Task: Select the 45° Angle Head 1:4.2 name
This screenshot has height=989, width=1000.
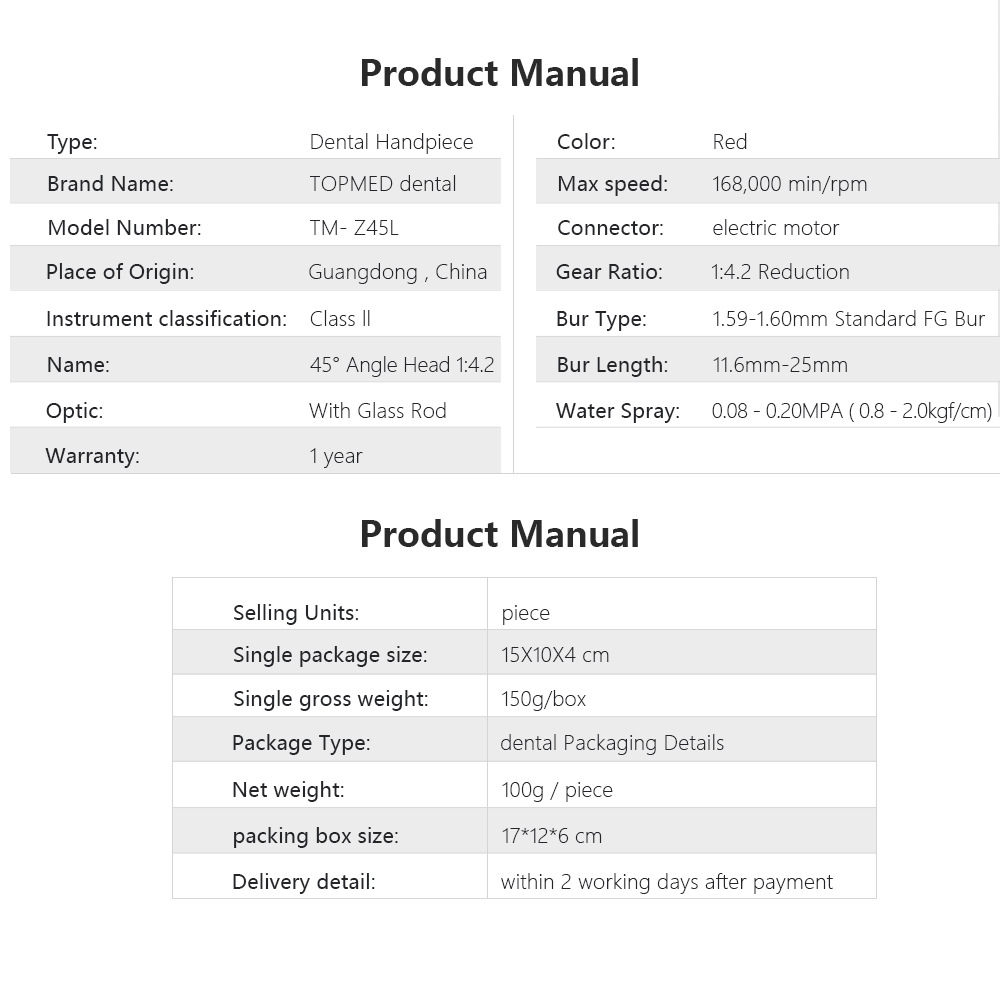Action: tap(402, 365)
